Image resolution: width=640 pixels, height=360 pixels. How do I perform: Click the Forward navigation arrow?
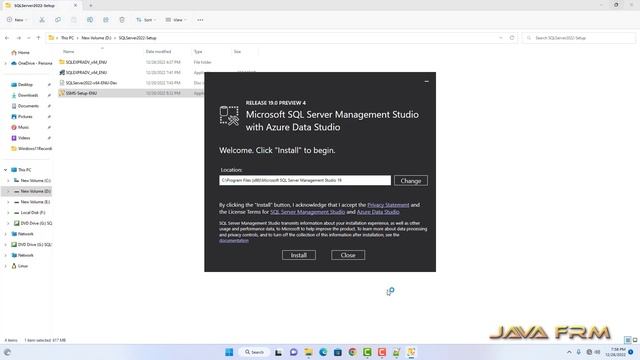pyautogui.click(x=18, y=38)
